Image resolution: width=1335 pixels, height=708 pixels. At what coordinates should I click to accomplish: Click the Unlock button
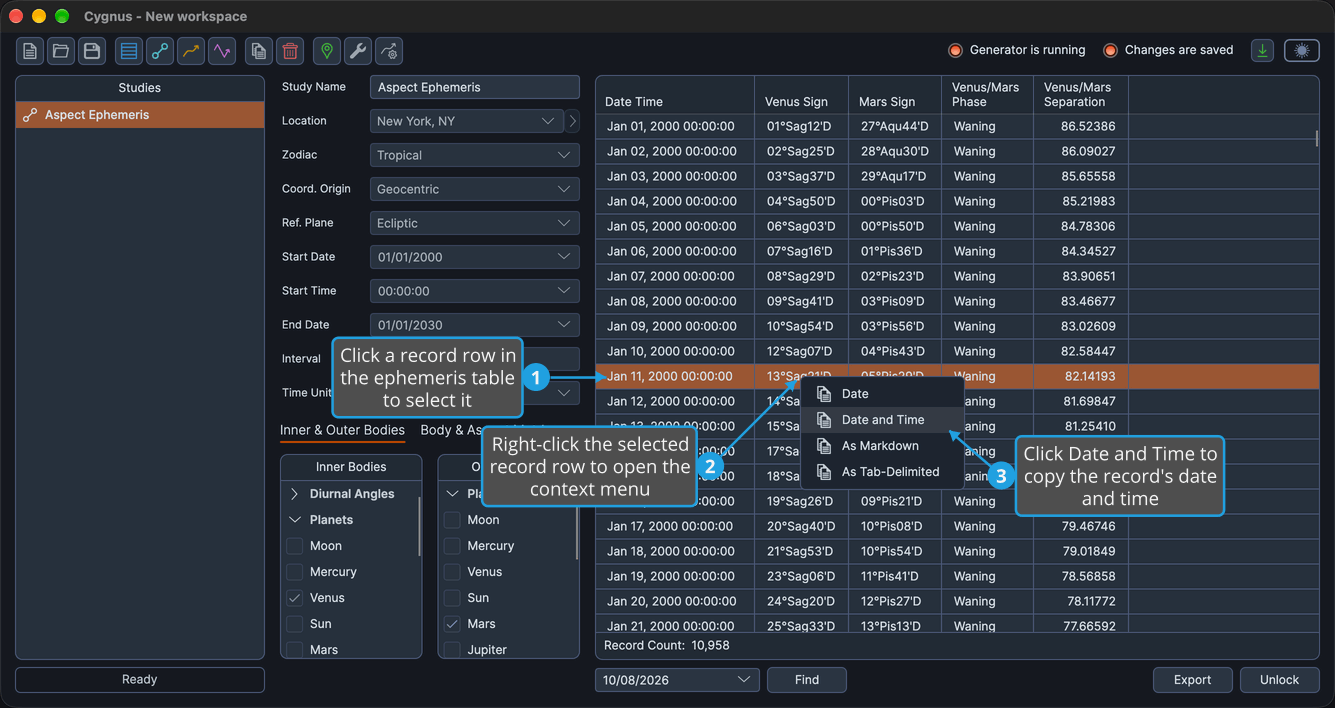[x=1279, y=680]
